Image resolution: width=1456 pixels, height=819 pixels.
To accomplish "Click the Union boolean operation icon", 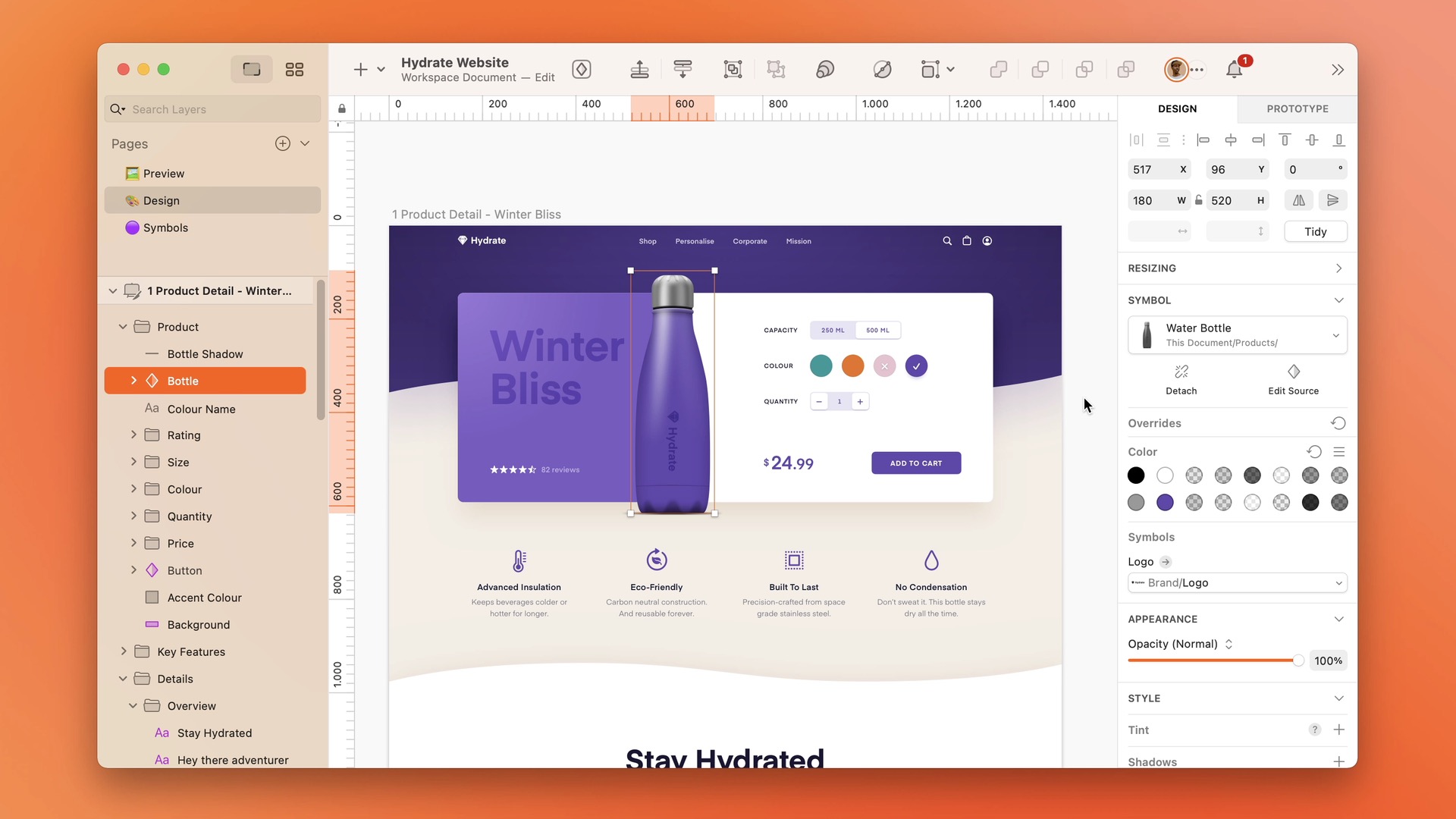I will point(997,69).
